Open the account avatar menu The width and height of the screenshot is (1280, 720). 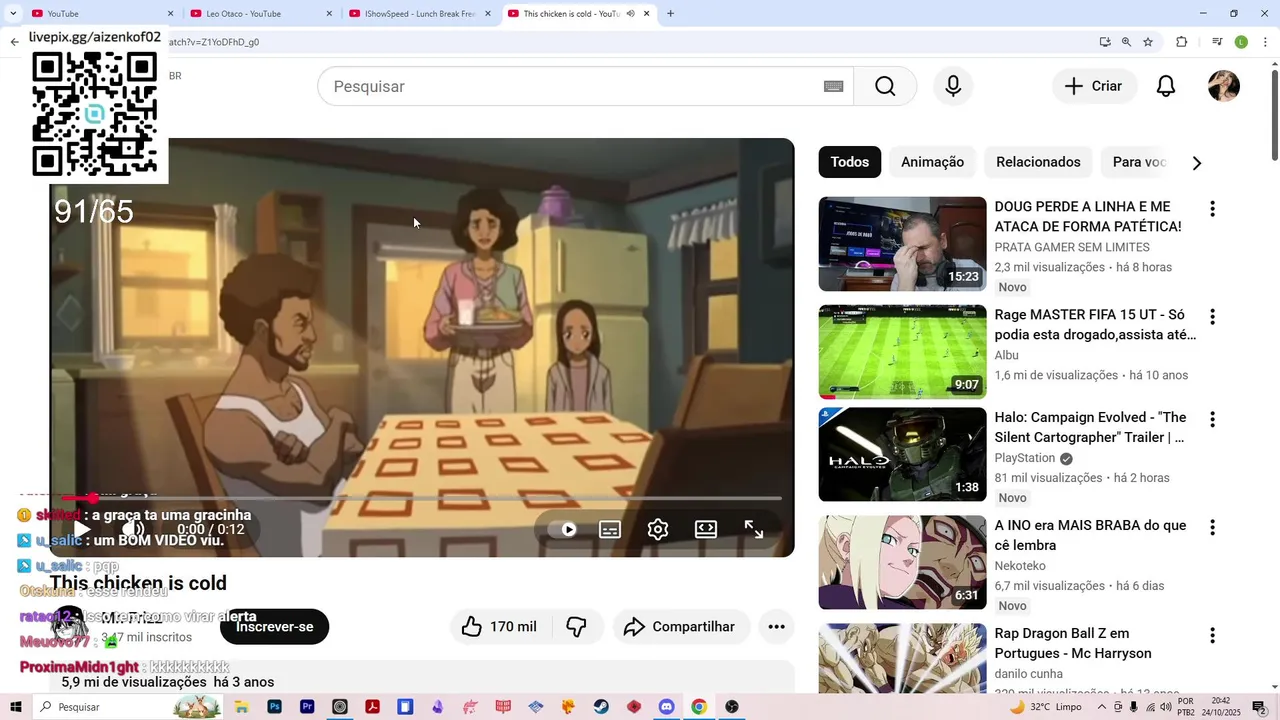click(1224, 86)
